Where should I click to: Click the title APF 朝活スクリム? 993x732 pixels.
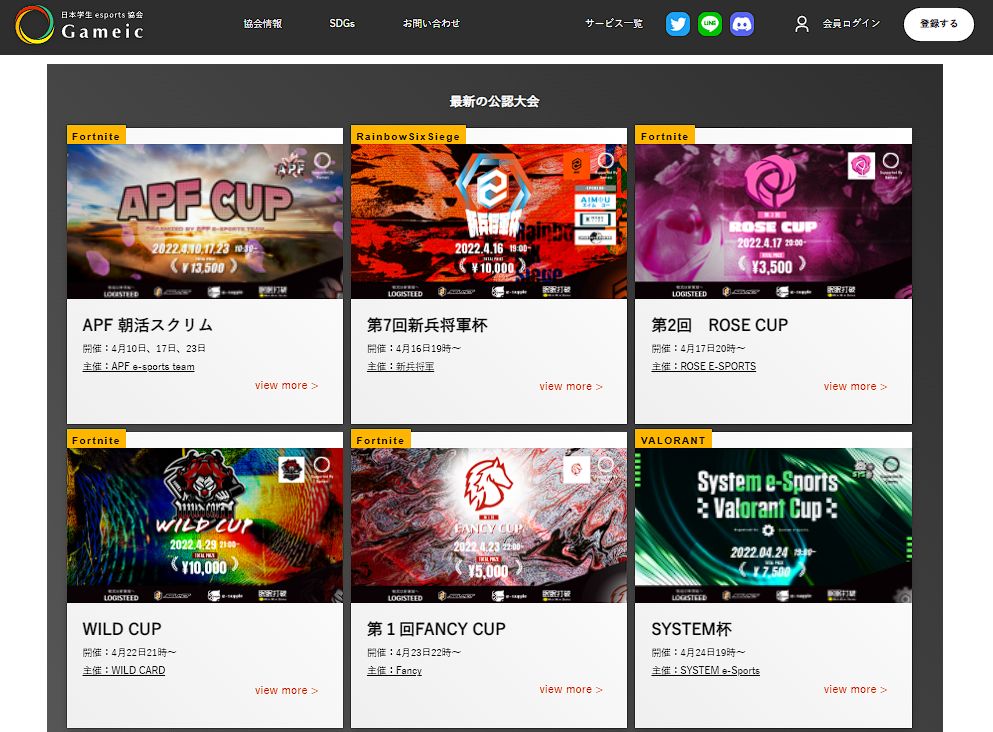coord(148,325)
